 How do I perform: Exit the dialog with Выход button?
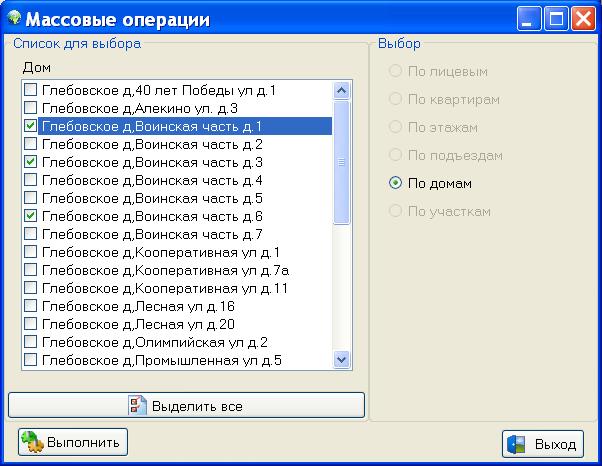point(543,445)
